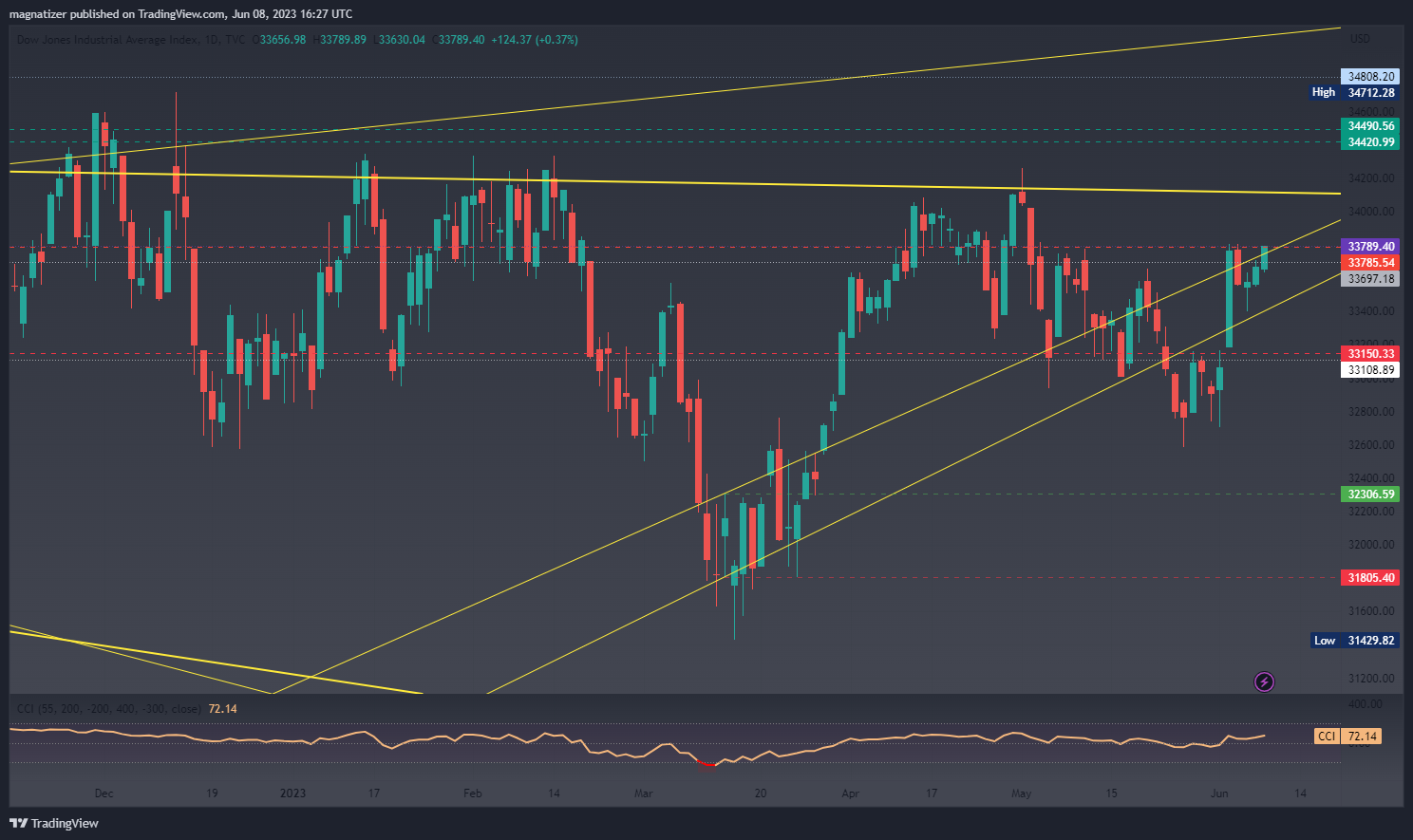Open the TradingView logo at bottom left
This screenshot has height=840, width=1413.
(x=54, y=823)
